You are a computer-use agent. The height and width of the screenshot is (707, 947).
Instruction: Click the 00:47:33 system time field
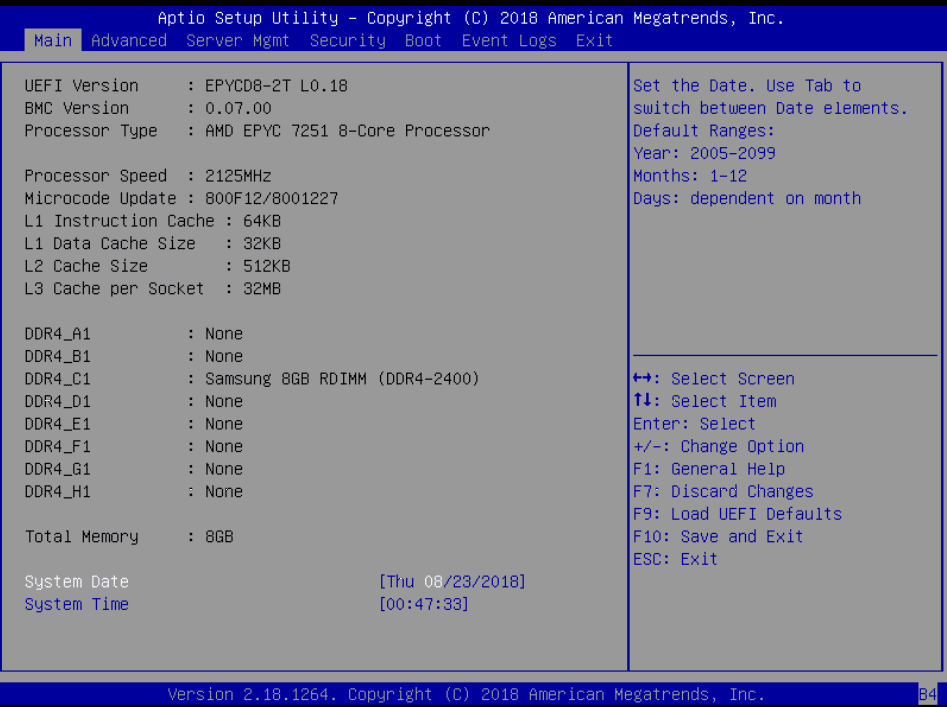pos(424,604)
